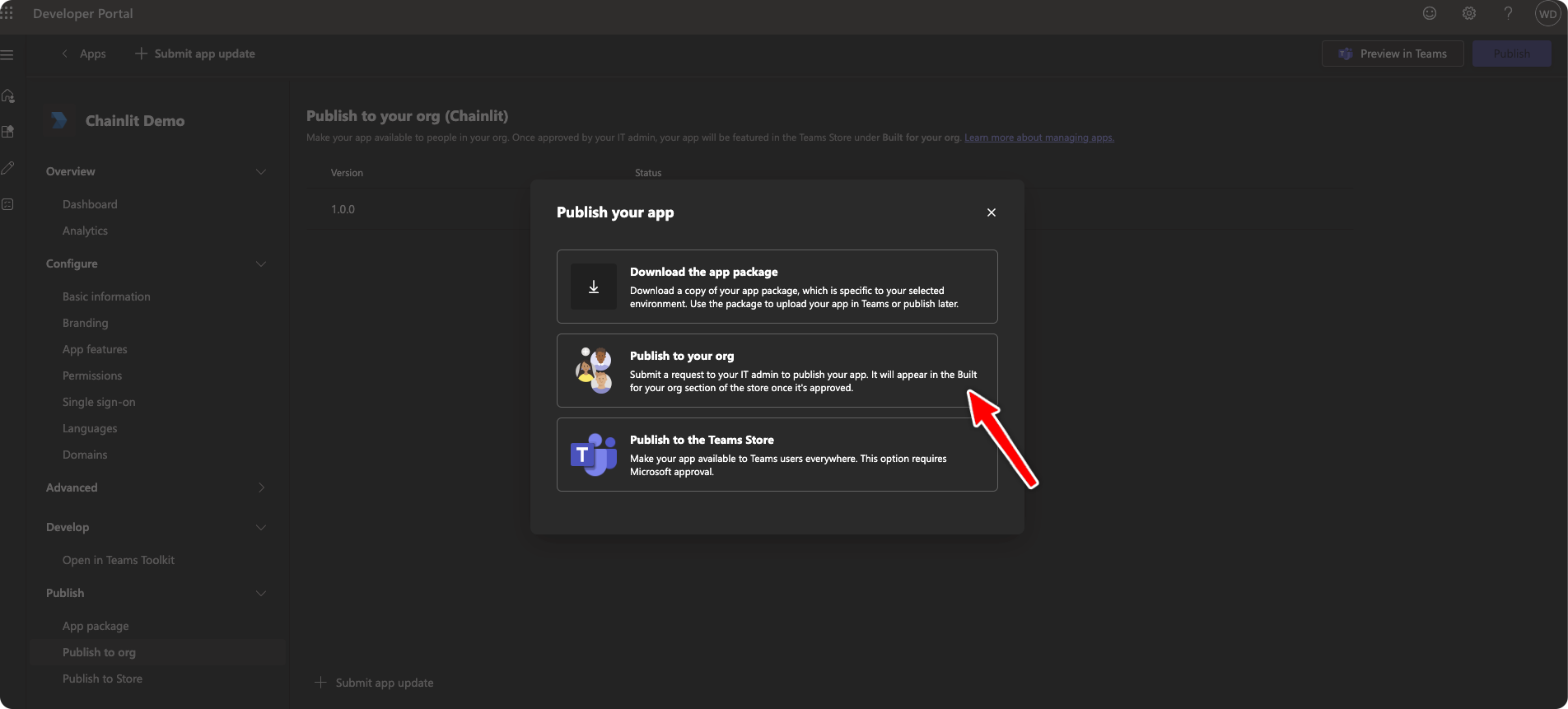Open Learn more about managing apps link
The image size is (1568, 709).
(x=1039, y=138)
